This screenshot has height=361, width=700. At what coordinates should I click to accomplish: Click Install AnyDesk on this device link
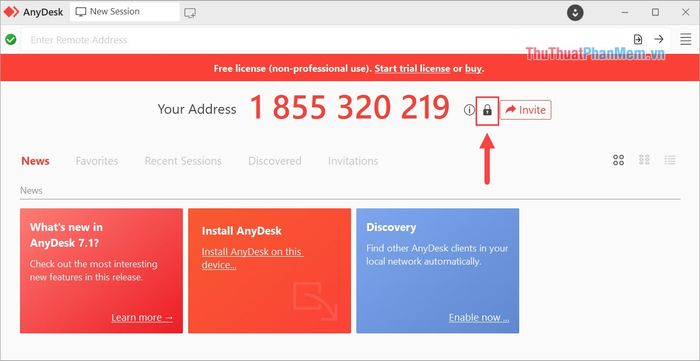coord(253,258)
